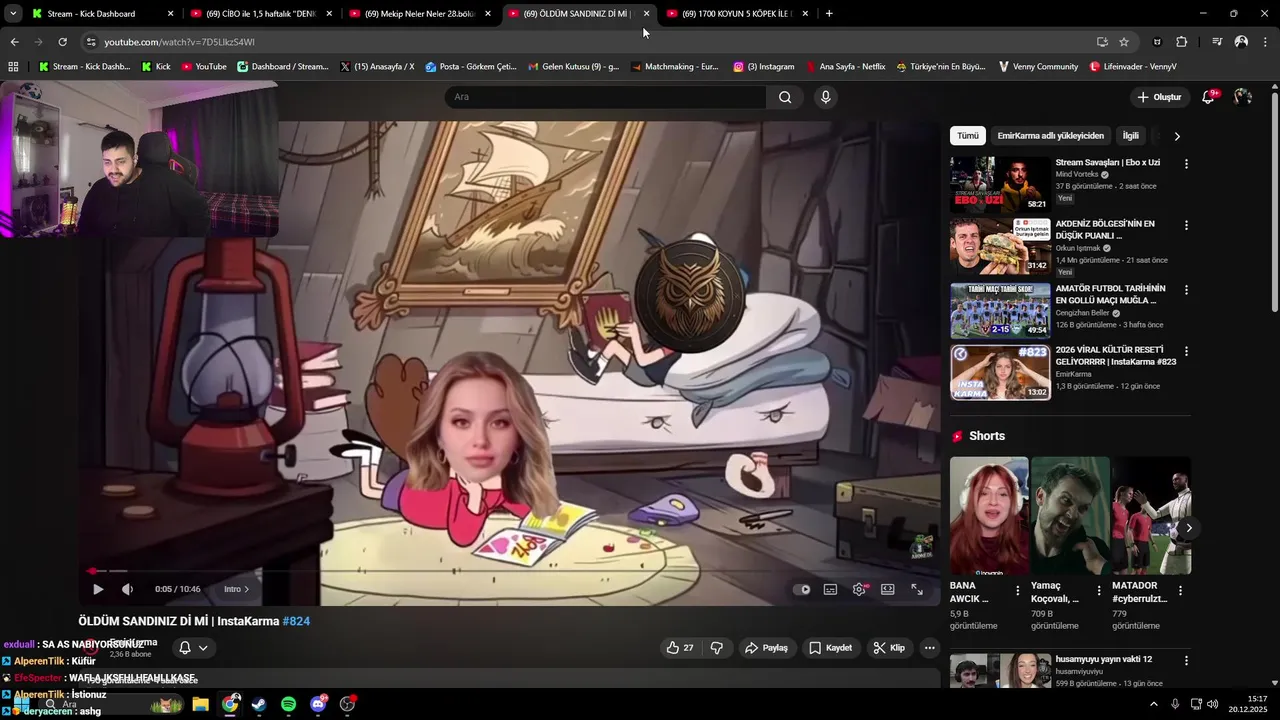Focus the YouTube search field Ara
The image size is (1280, 720).
[x=605, y=97]
